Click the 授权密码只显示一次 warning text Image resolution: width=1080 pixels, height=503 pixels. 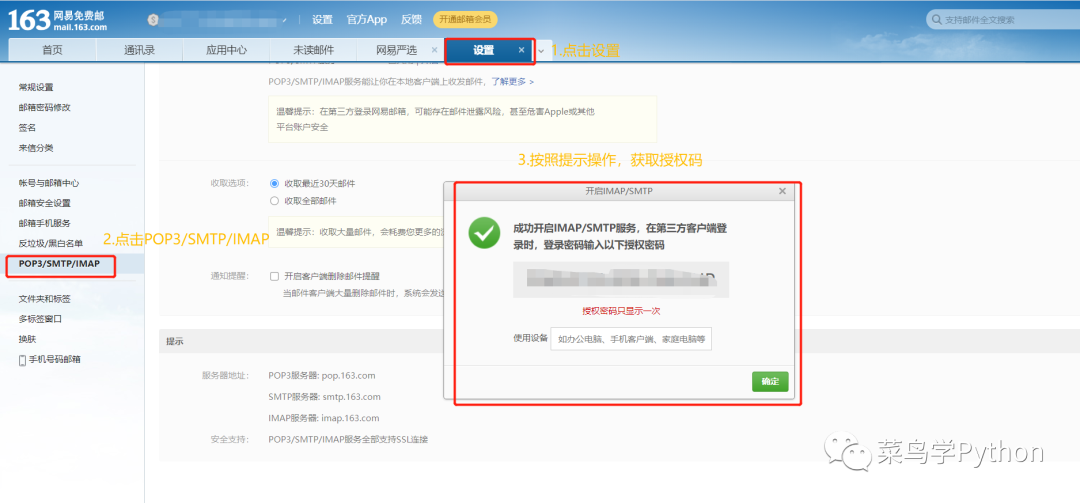[x=621, y=311]
